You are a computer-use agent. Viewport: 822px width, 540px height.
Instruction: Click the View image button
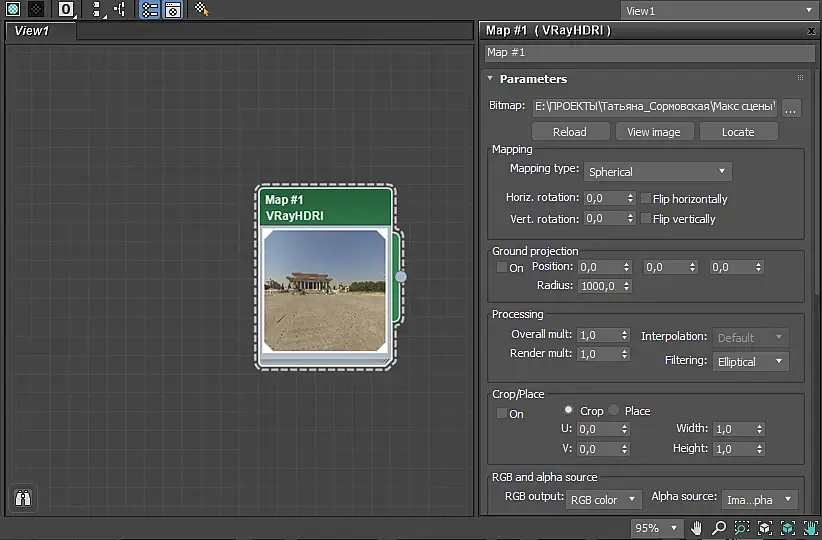click(x=653, y=132)
